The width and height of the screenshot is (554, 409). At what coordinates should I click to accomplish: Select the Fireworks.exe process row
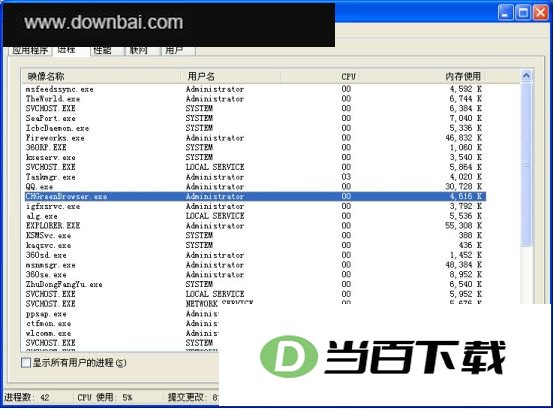pos(255,138)
